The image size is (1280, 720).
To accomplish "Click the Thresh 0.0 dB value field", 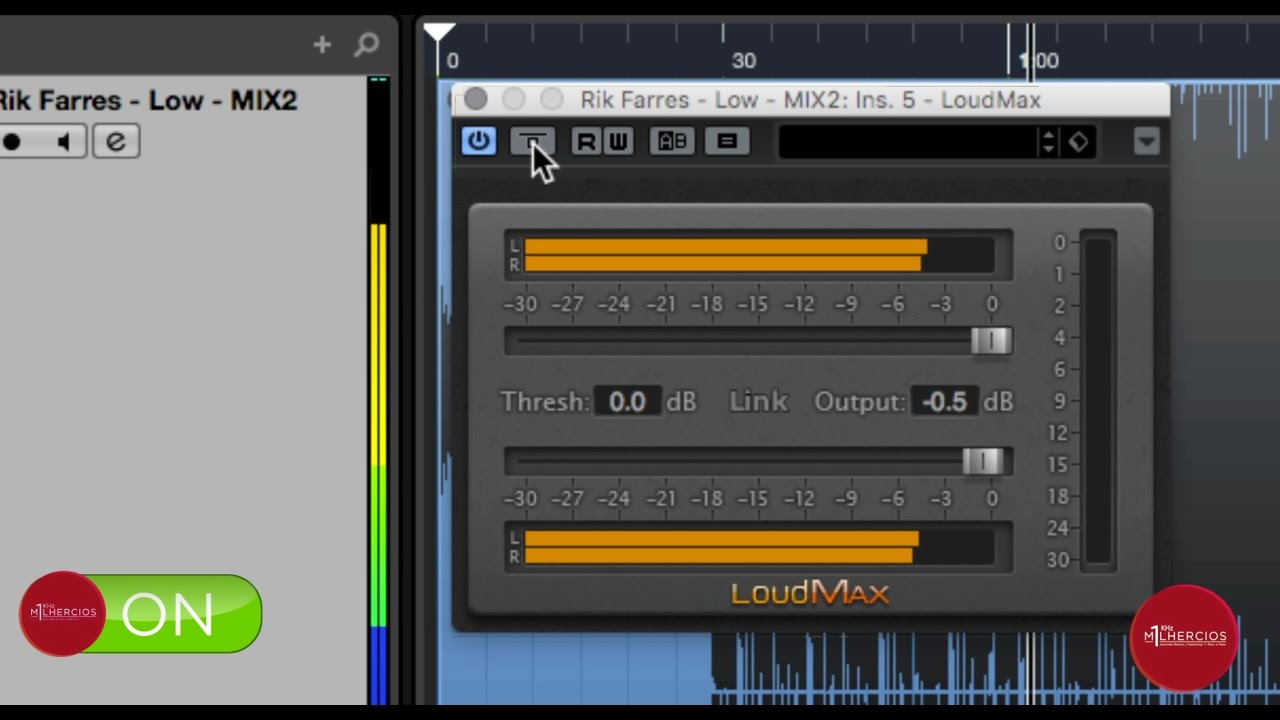I will coord(627,402).
